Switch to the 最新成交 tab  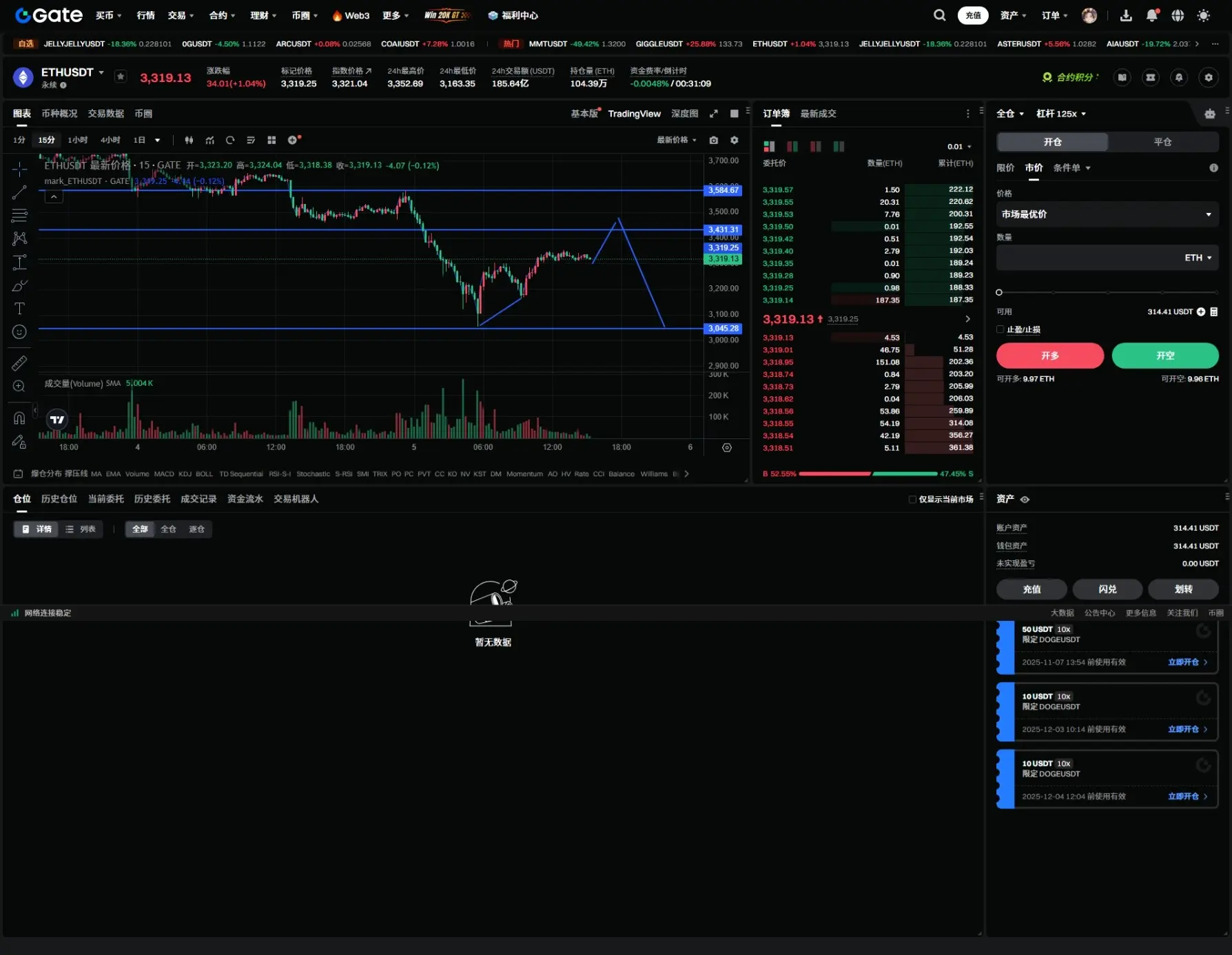coord(818,114)
